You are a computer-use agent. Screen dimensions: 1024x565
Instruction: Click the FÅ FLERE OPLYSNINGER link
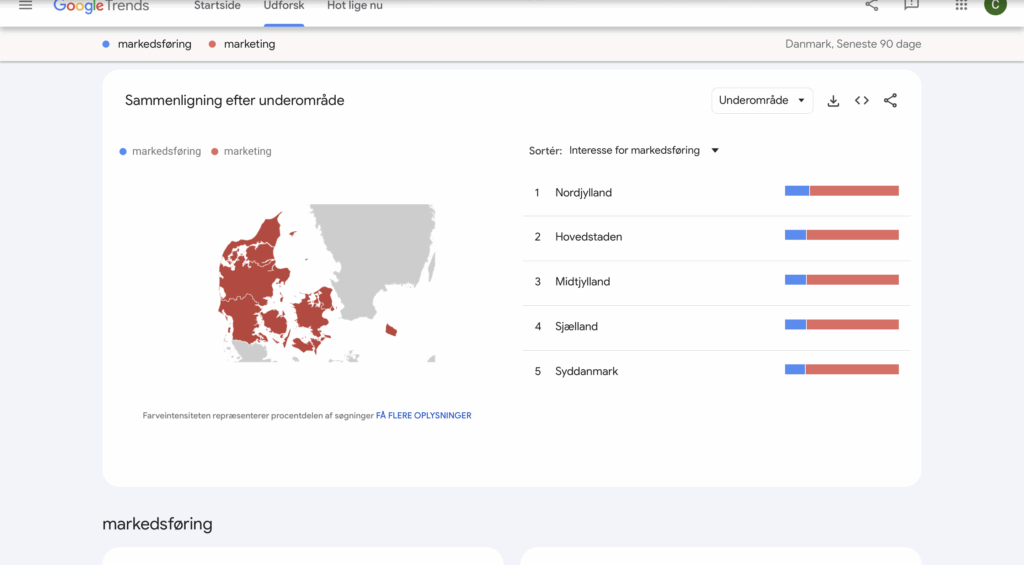tap(423, 416)
